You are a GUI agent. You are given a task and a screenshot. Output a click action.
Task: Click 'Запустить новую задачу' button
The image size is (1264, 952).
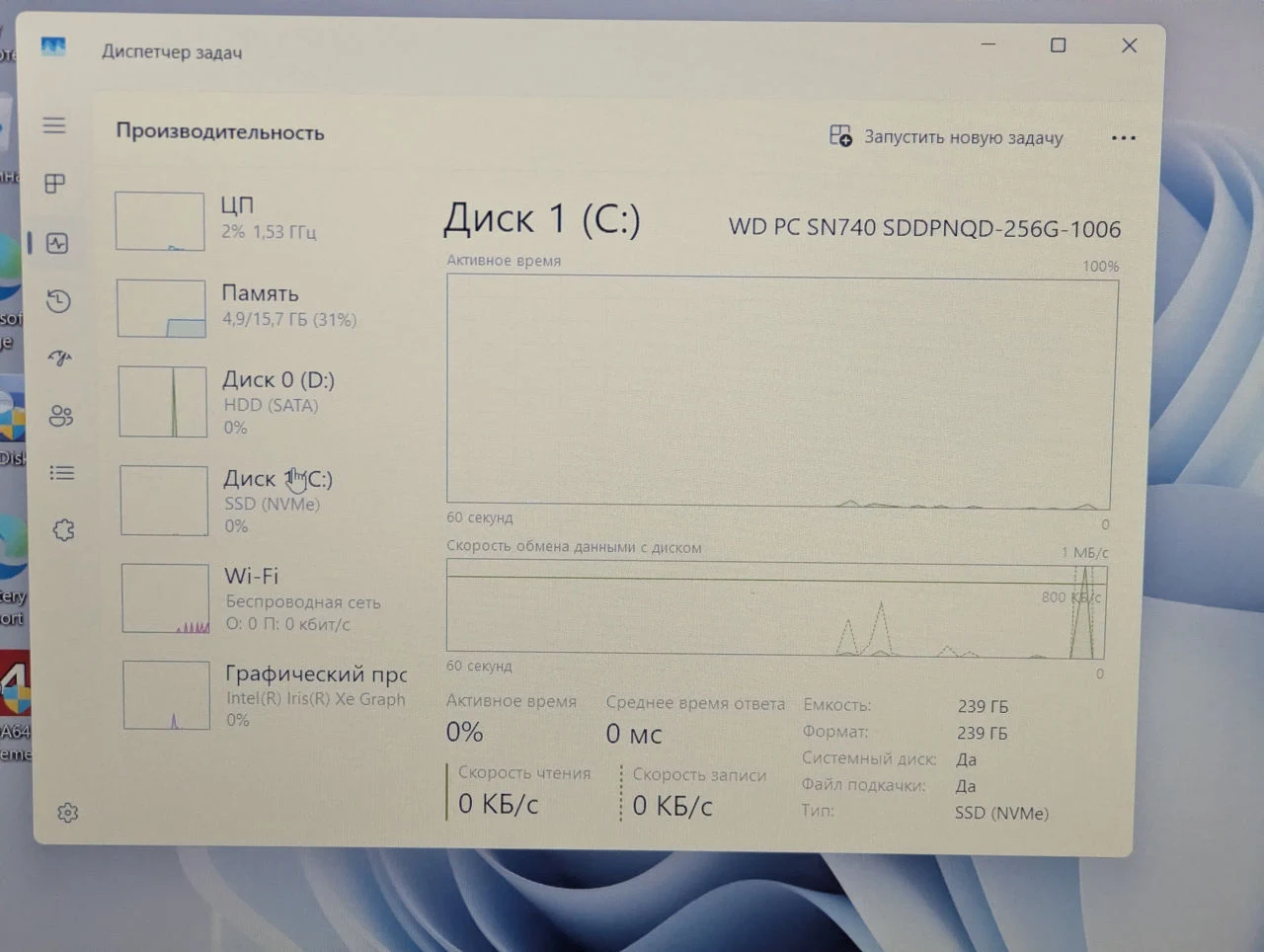[947, 137]
